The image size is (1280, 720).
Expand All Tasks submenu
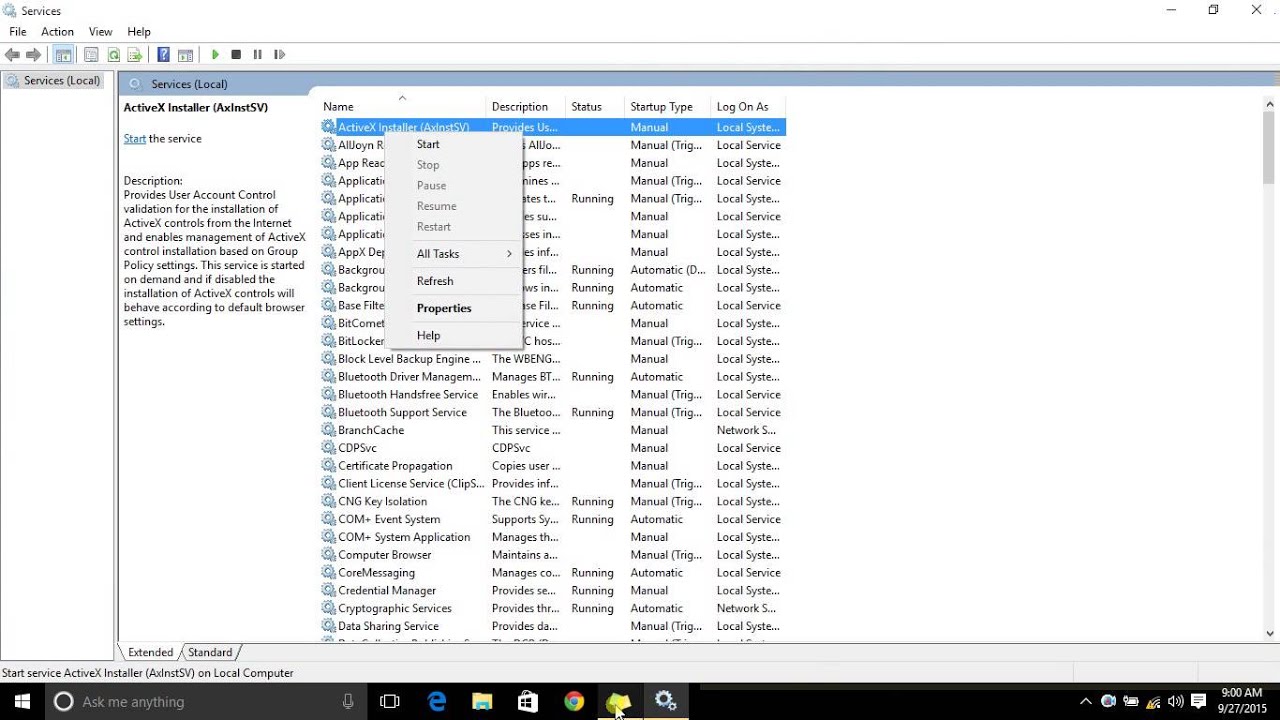coord(453,254)
